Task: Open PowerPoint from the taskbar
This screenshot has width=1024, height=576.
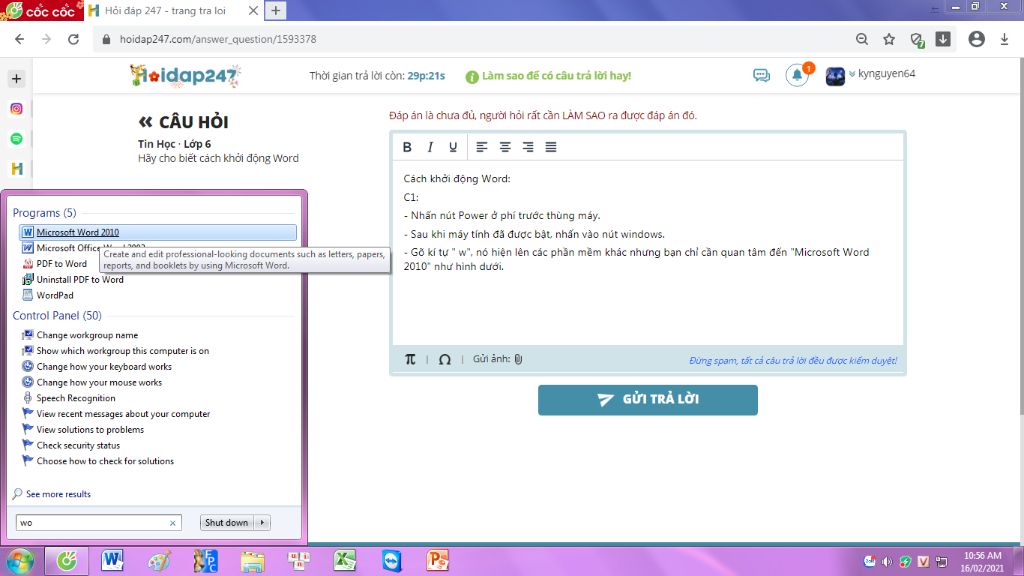Action: tap(438, 561)
